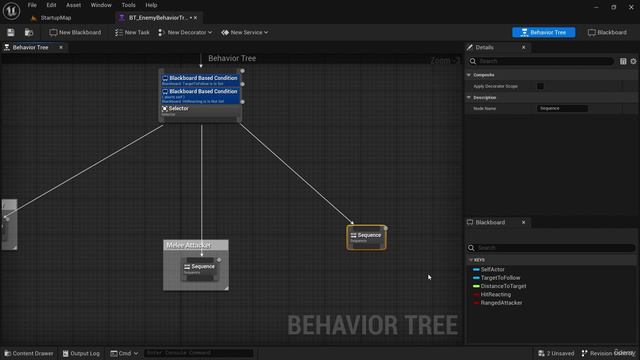Click the Browse to asset icon in the toolbar

(x=29, y=32)
